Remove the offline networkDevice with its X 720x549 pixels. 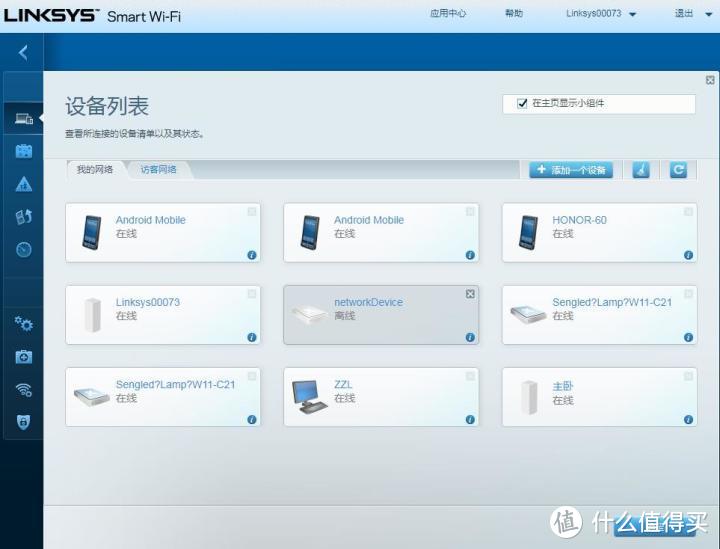pyautogui.click(x=470, y=294)
